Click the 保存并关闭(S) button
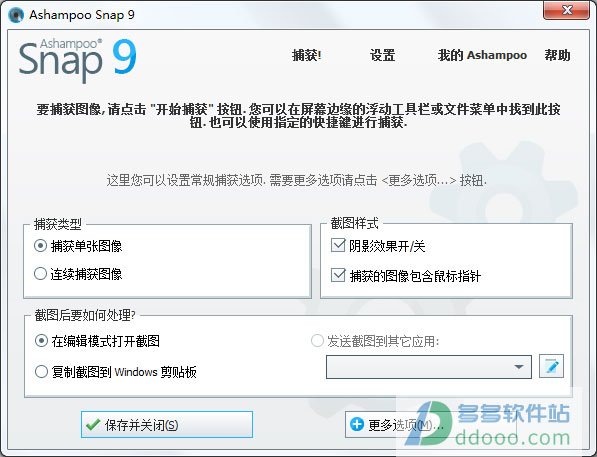 point(167,424)
